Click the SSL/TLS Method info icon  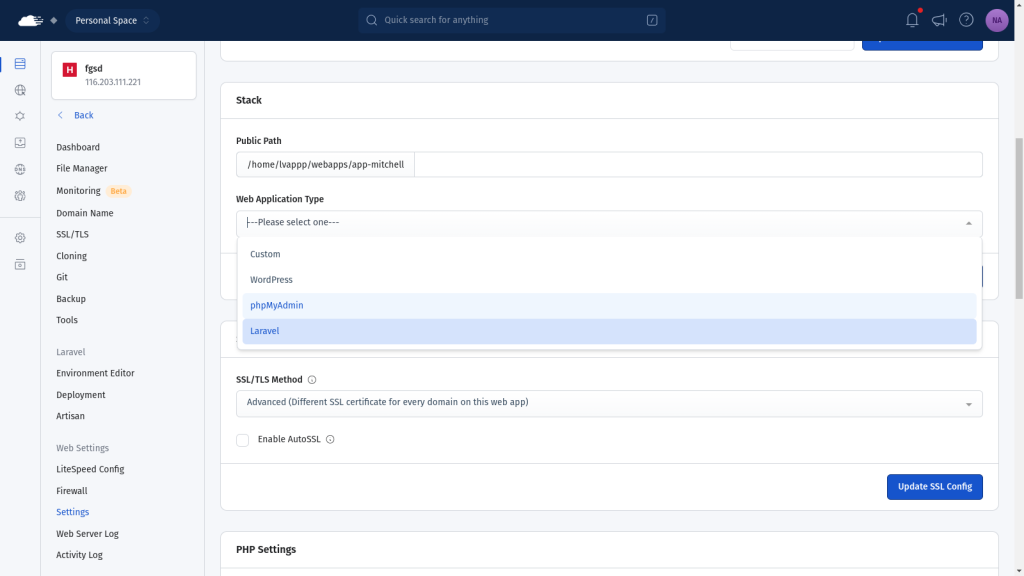tap(312, 380)
